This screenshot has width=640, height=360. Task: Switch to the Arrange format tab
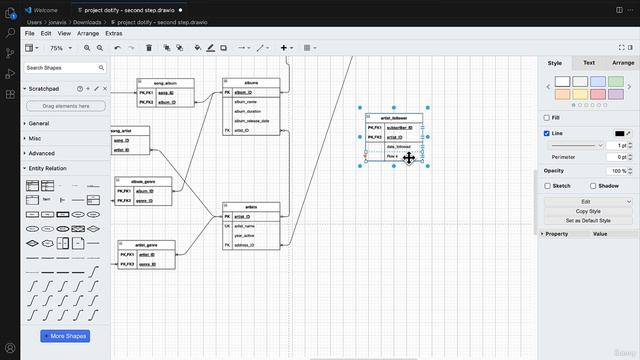click(623, 63)
